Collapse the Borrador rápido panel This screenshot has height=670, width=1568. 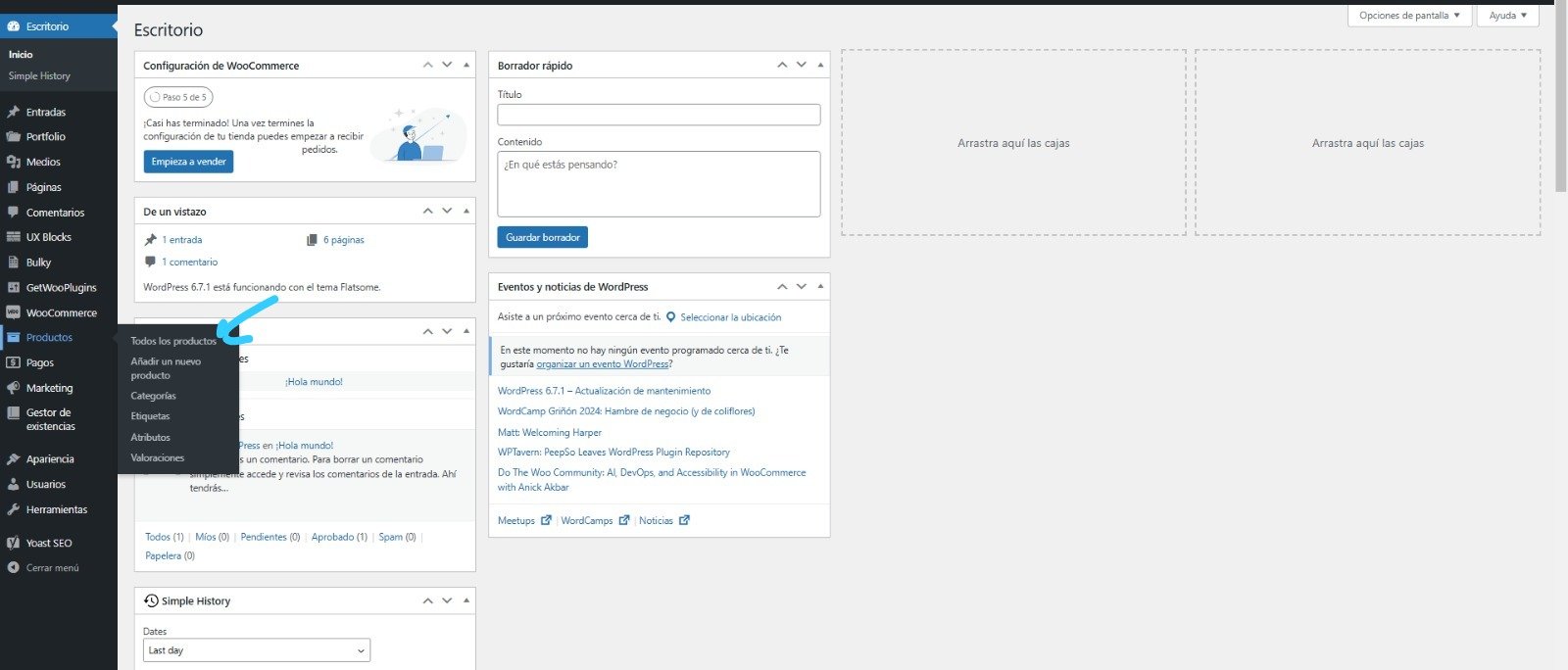click(820, 65)
